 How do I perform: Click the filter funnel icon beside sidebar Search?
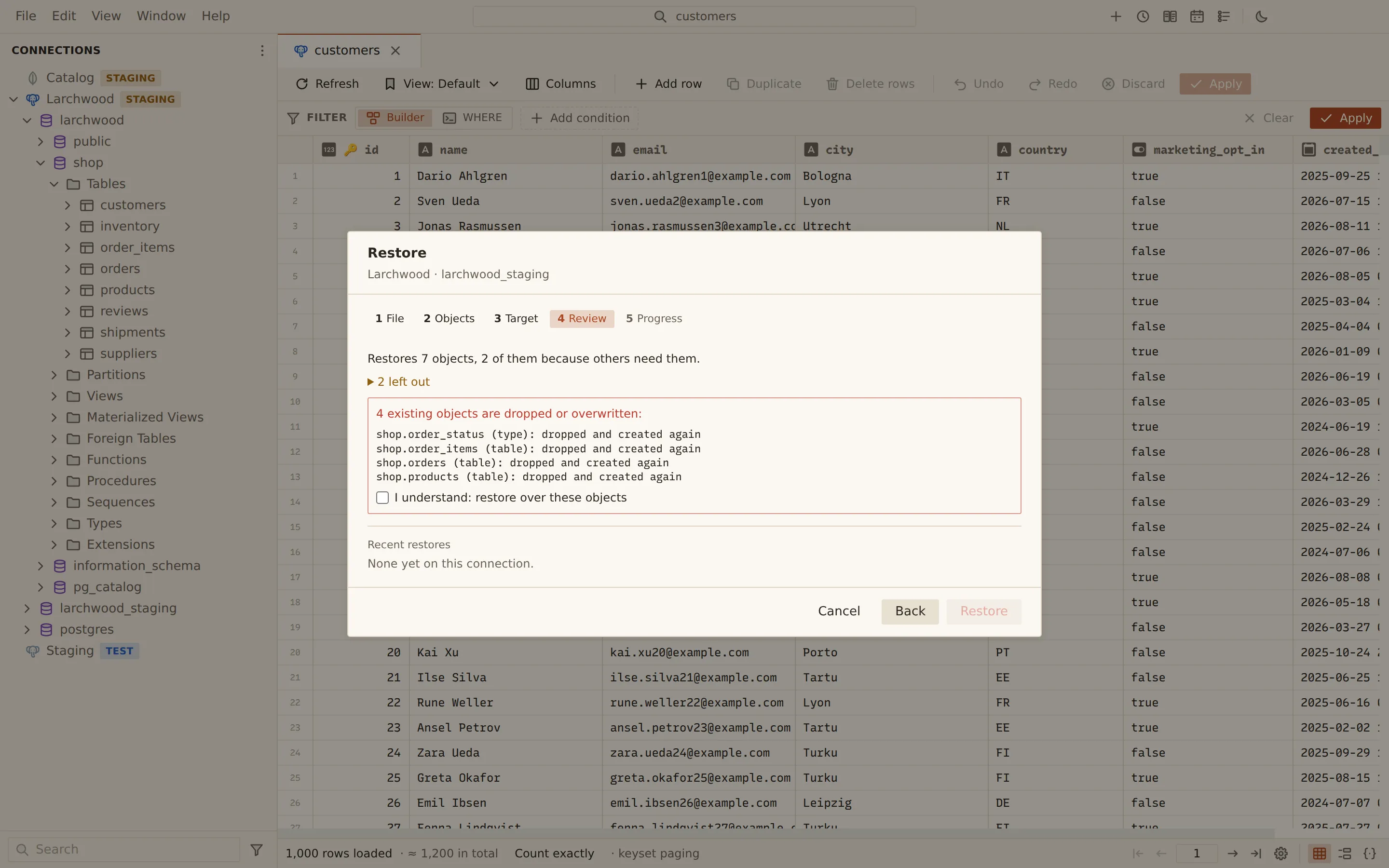coord(257,849)
